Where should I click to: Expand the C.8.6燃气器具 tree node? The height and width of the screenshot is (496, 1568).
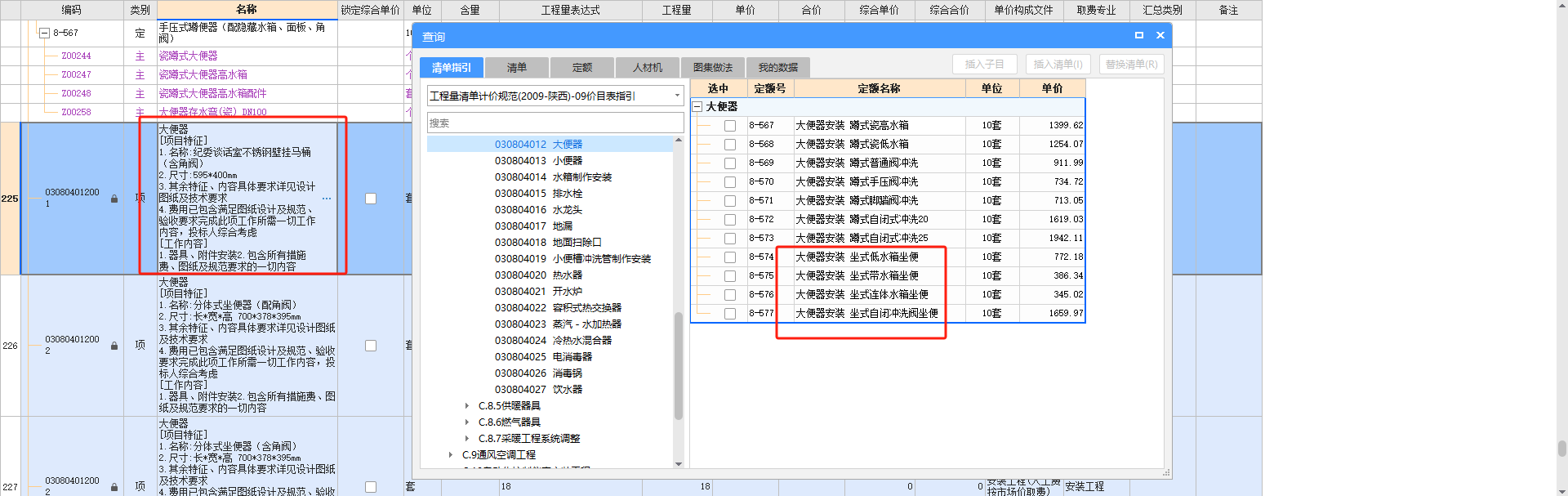click(x=466, y=422)
